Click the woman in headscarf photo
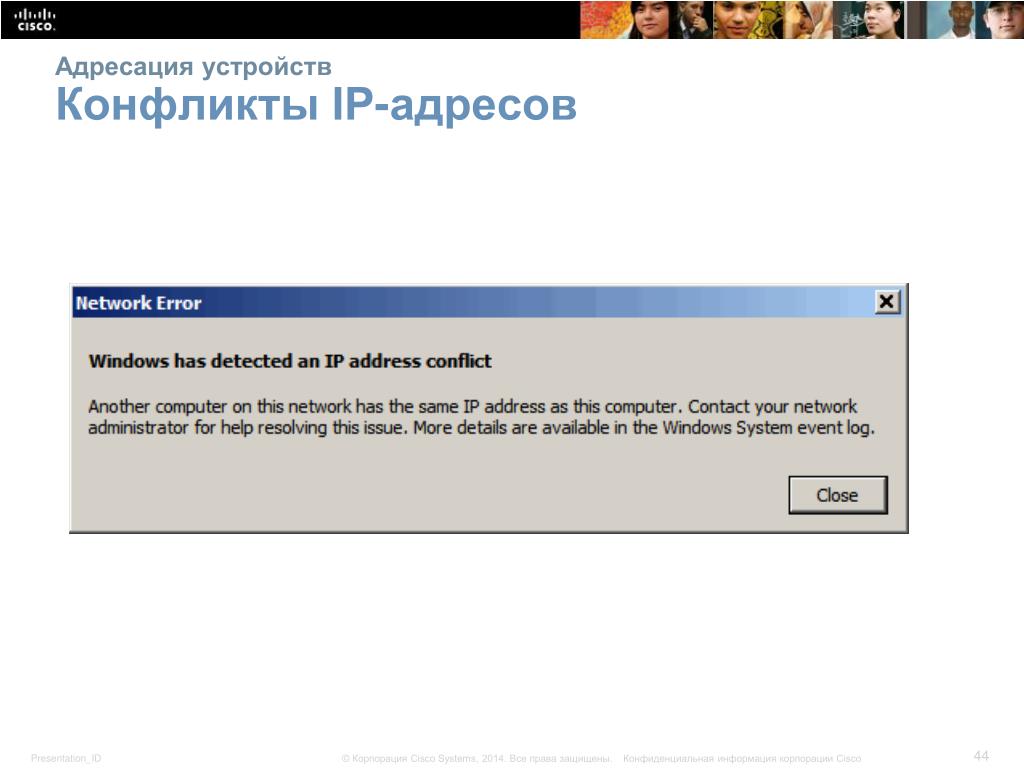 click(808, 20)
